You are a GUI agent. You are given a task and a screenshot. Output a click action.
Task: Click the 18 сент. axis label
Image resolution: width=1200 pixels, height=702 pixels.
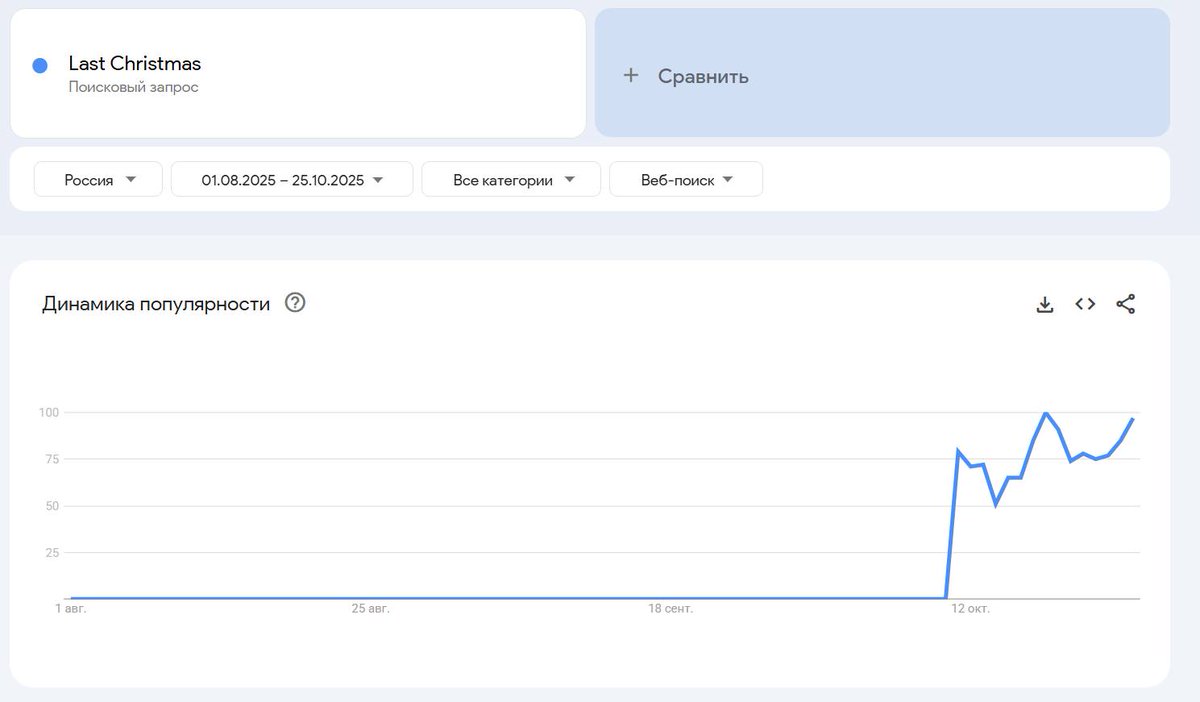pos(671,608)
